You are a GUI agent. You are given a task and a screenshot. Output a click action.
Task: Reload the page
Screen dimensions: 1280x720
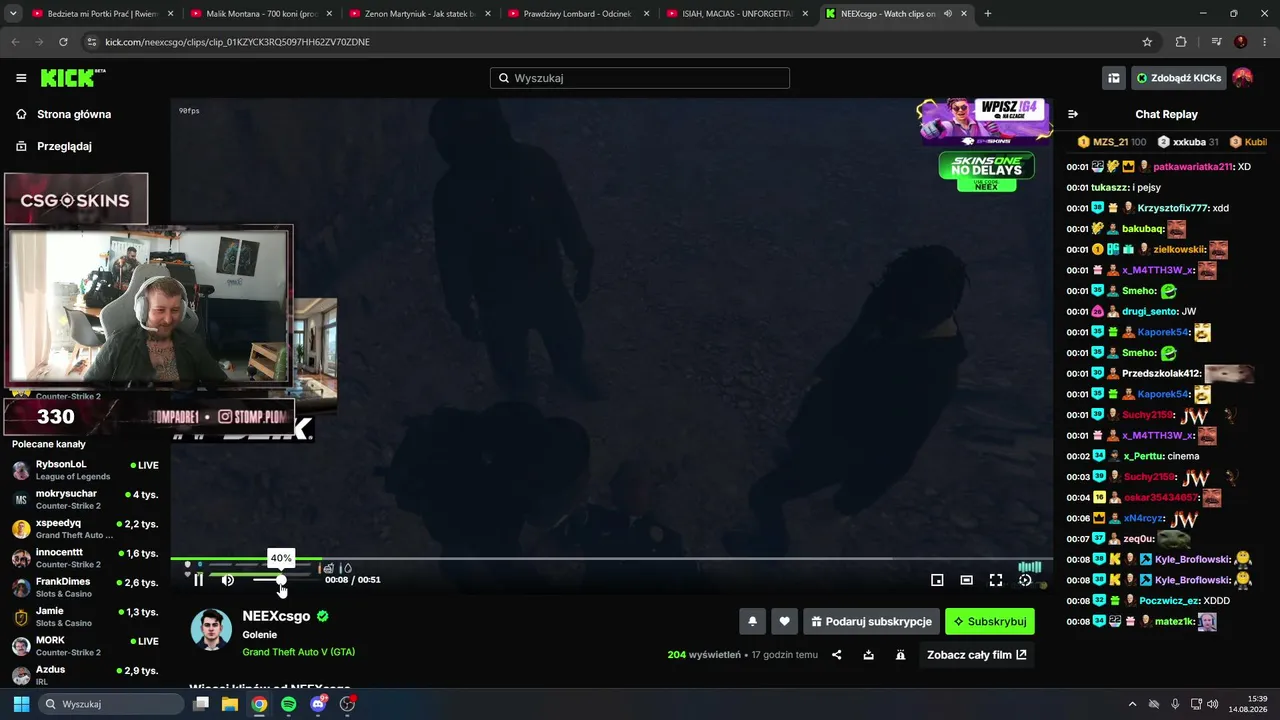click(x=63, y=42)
